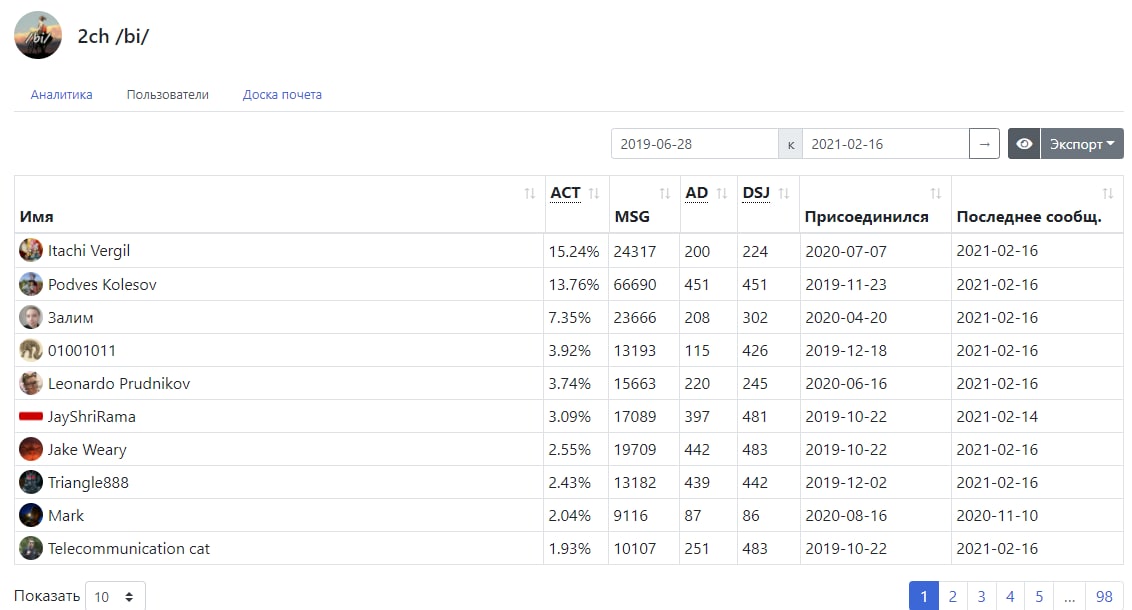Click the name Itachi Vergil
1132x610 pixels.
[x=89, y=250]
